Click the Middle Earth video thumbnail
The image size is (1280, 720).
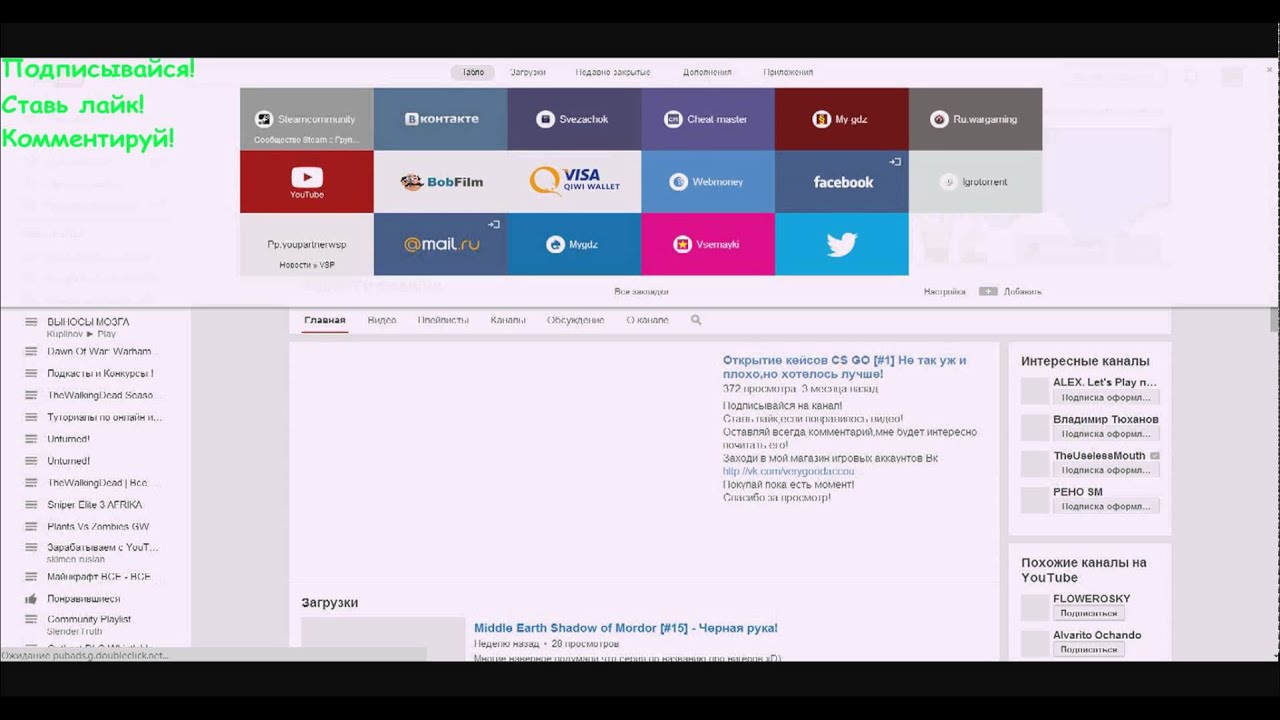point(383,639)
